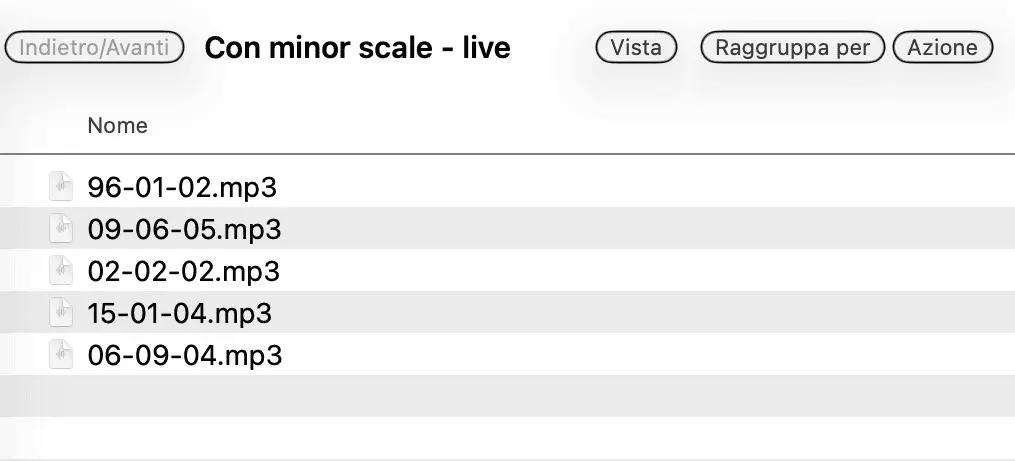Select the file name 02-02-02.mp3
Image resolution: width=1015 pixels, height=461 pixels.
coord(183,271)
